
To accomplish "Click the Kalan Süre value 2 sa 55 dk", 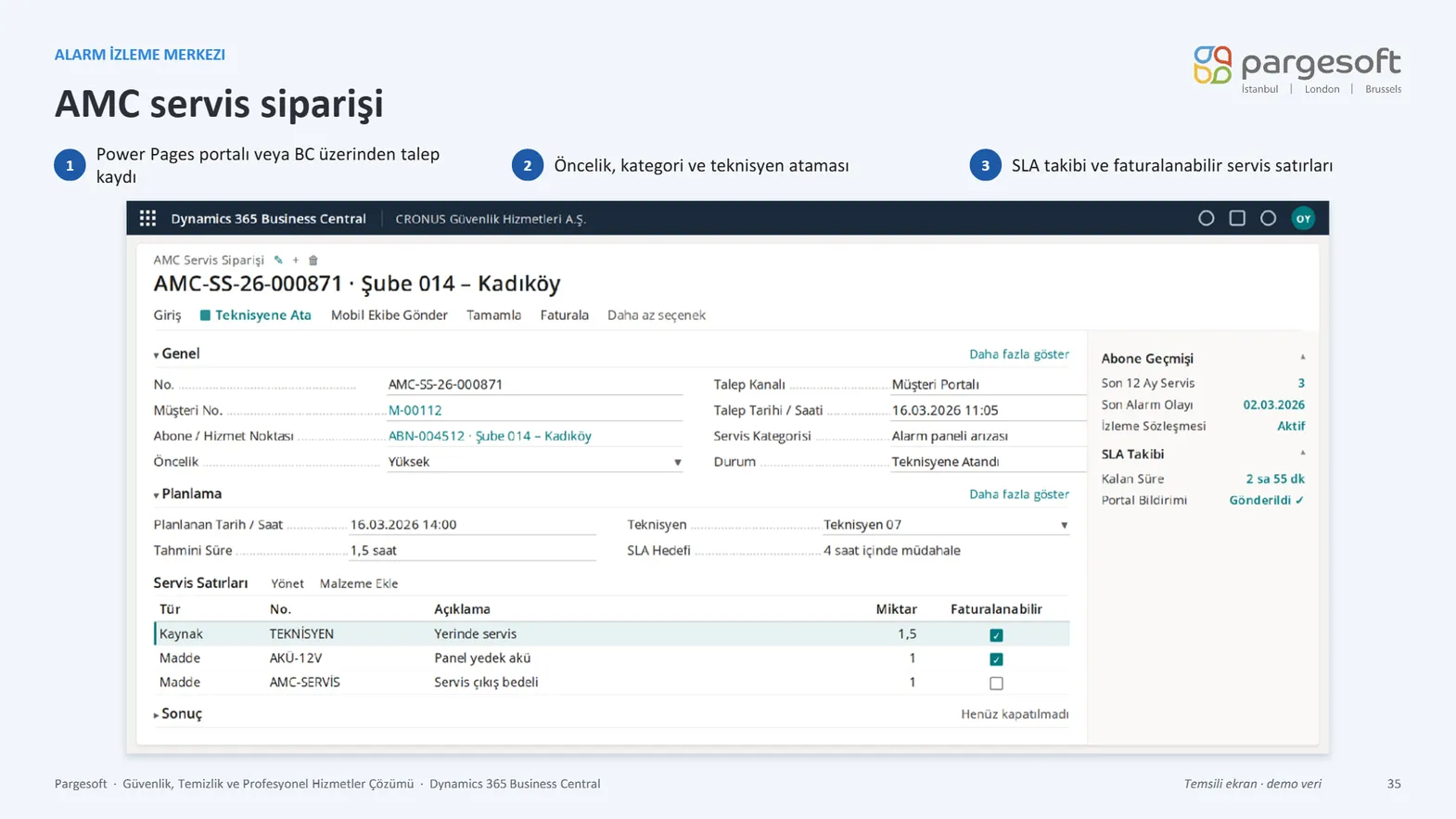I will (x=1275, y=480).
